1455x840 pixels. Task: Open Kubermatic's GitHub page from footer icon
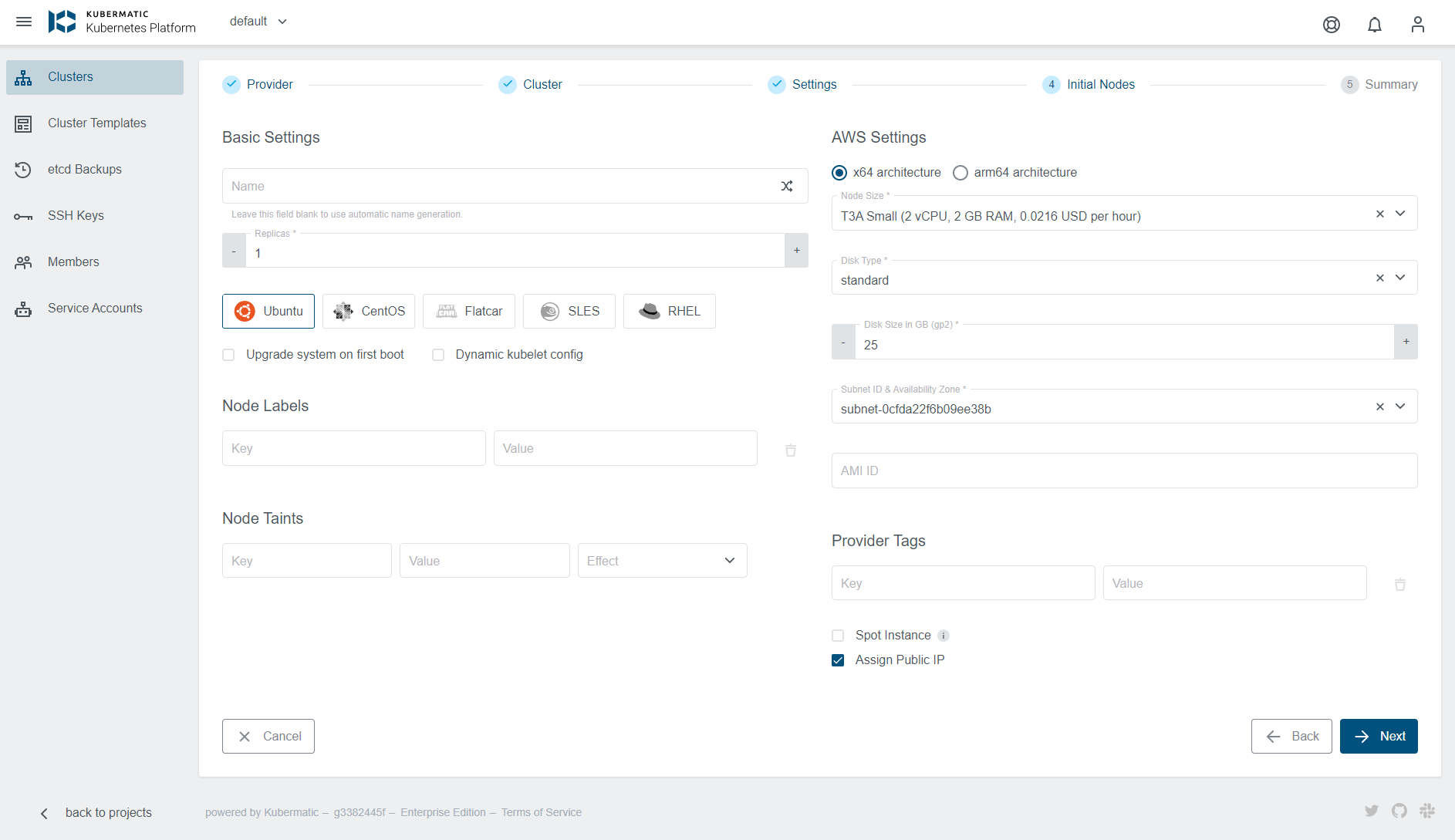pyautogui.click(x=1399, y=811)
